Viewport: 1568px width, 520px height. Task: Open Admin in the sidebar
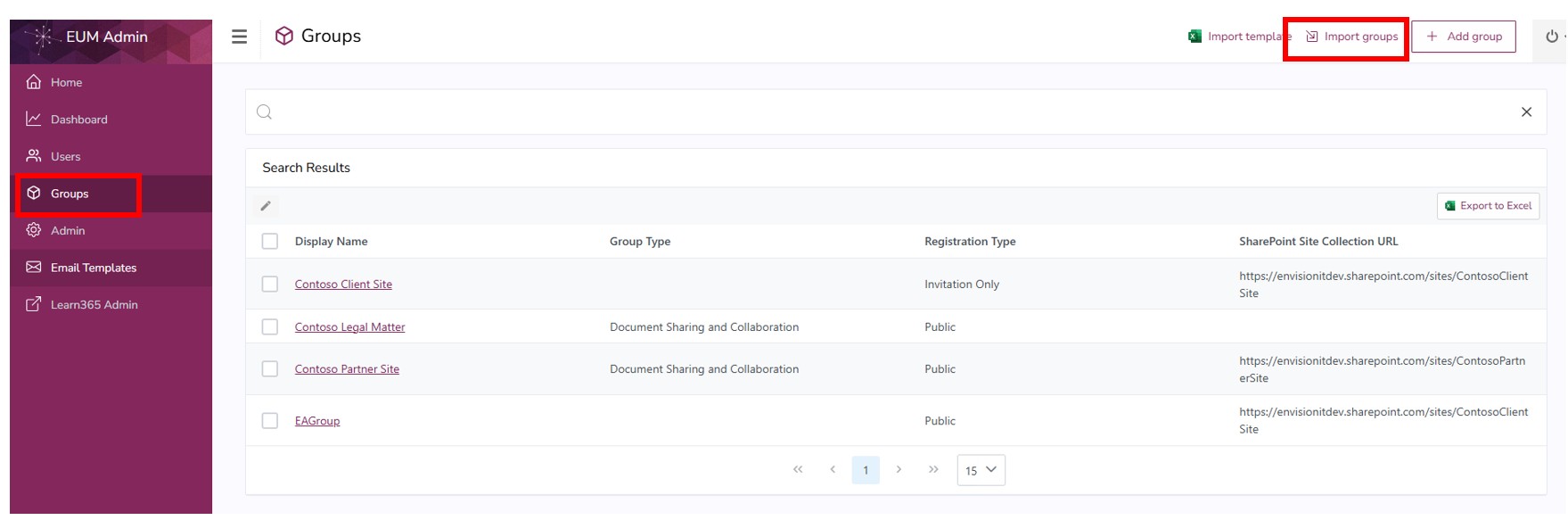(111, 230)
